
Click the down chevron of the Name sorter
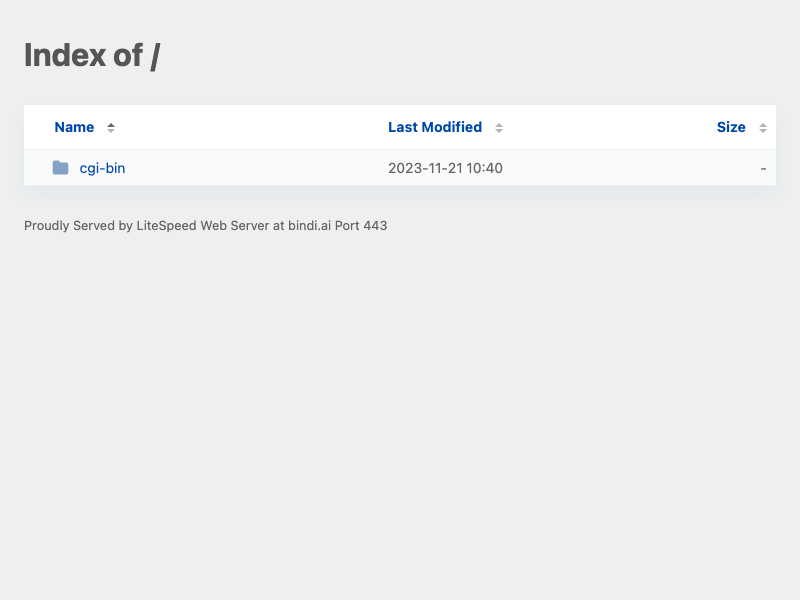(110, 131)
